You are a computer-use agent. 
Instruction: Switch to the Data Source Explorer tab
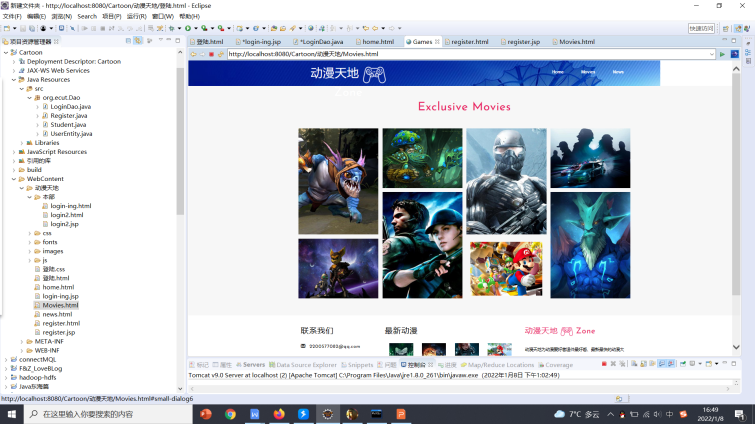coord(302,365)
